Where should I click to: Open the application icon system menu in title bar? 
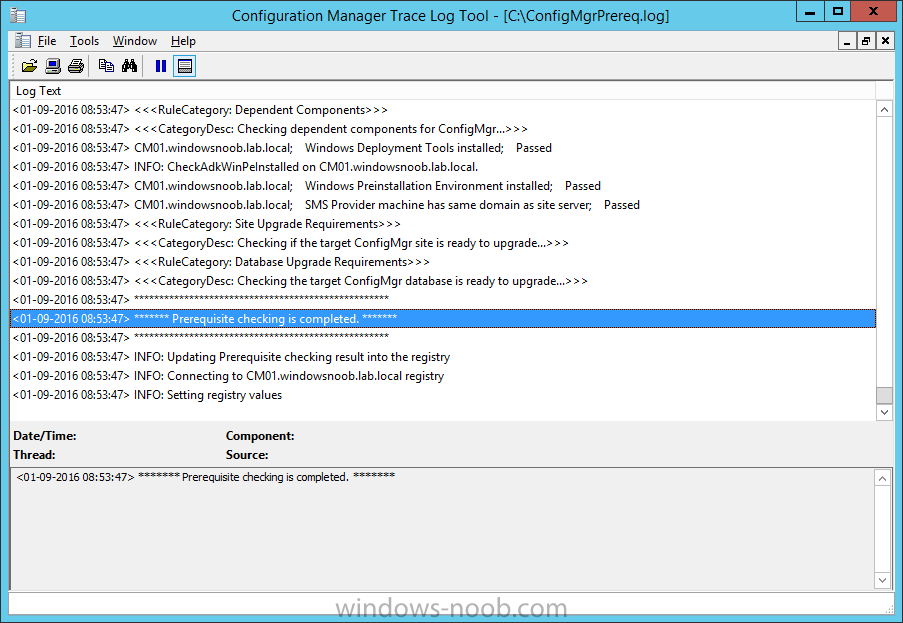18,16
